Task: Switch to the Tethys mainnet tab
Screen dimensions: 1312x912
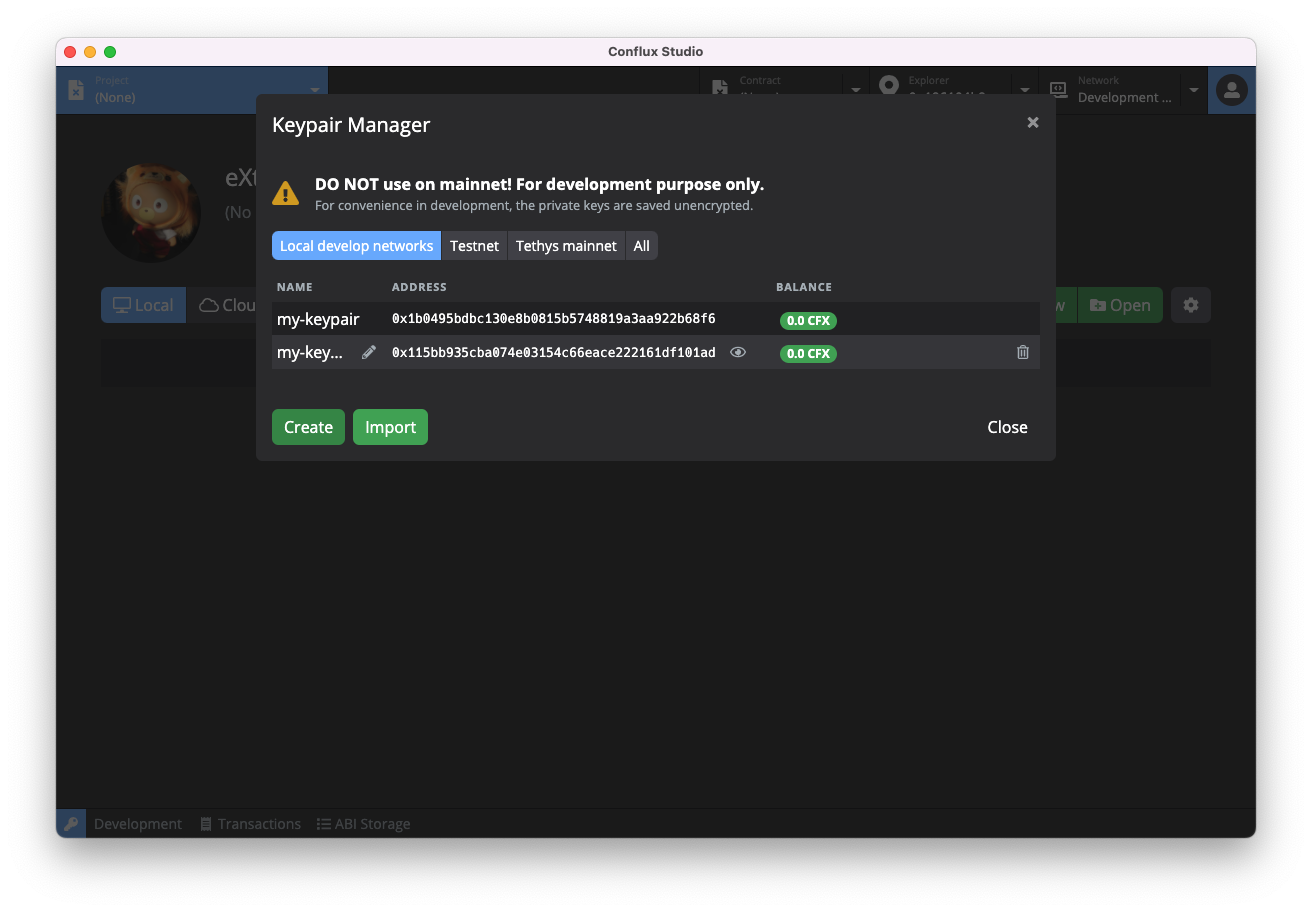Action: [566, 246]
